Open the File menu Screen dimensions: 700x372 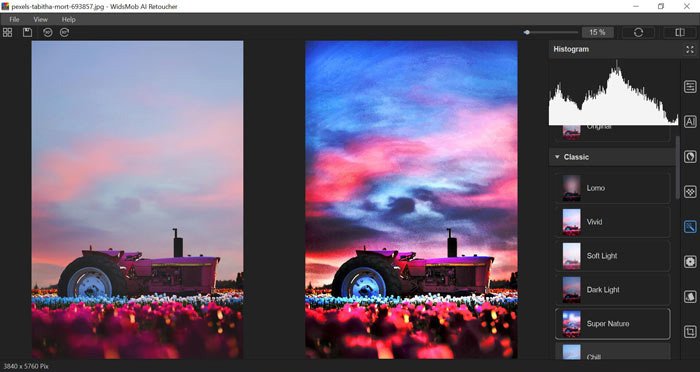14,20
